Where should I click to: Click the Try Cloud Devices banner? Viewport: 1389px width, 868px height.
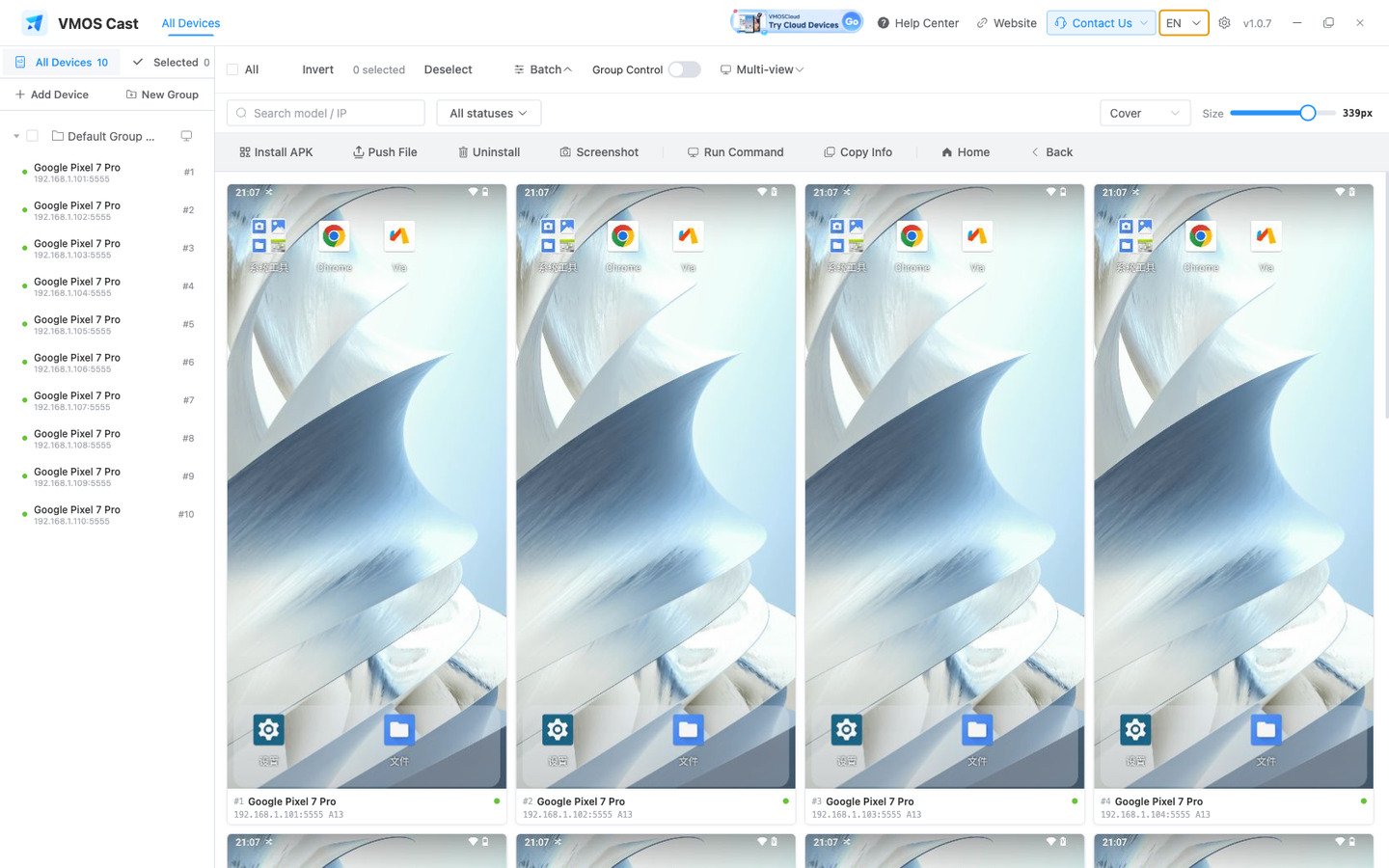[797, 22]
